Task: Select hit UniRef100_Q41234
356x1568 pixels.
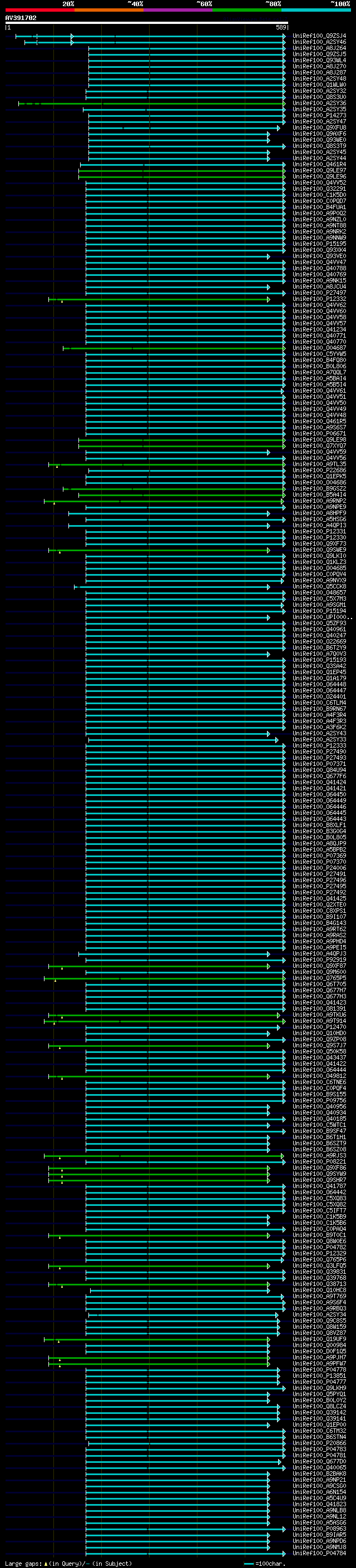Action: (x=319, y=330)
